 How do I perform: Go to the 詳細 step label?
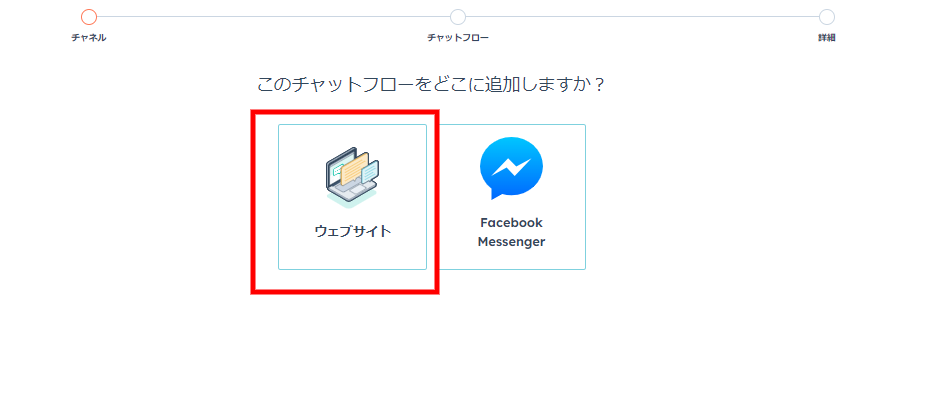click(827, 38)
